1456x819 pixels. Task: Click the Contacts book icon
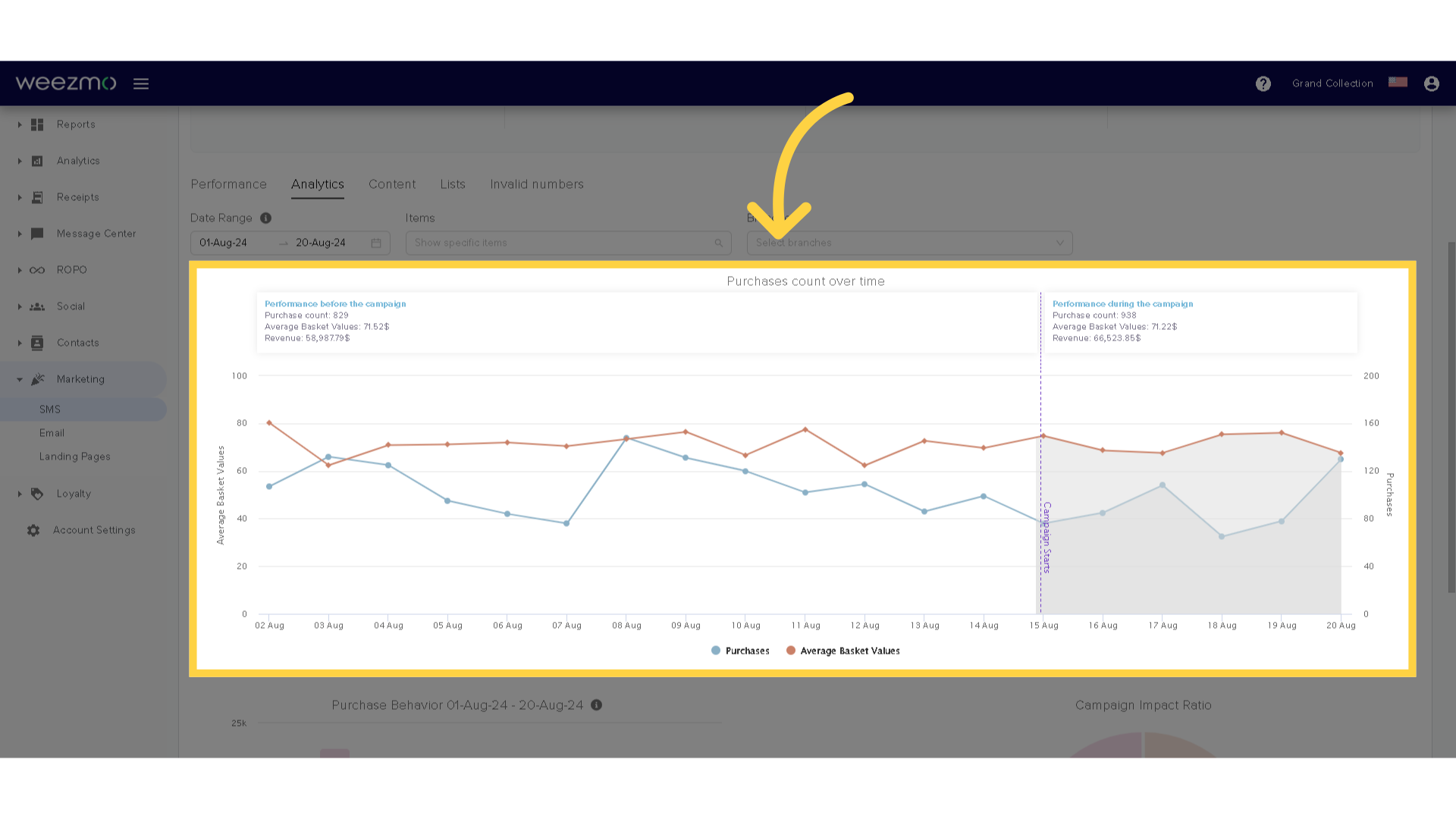[37, 343]
